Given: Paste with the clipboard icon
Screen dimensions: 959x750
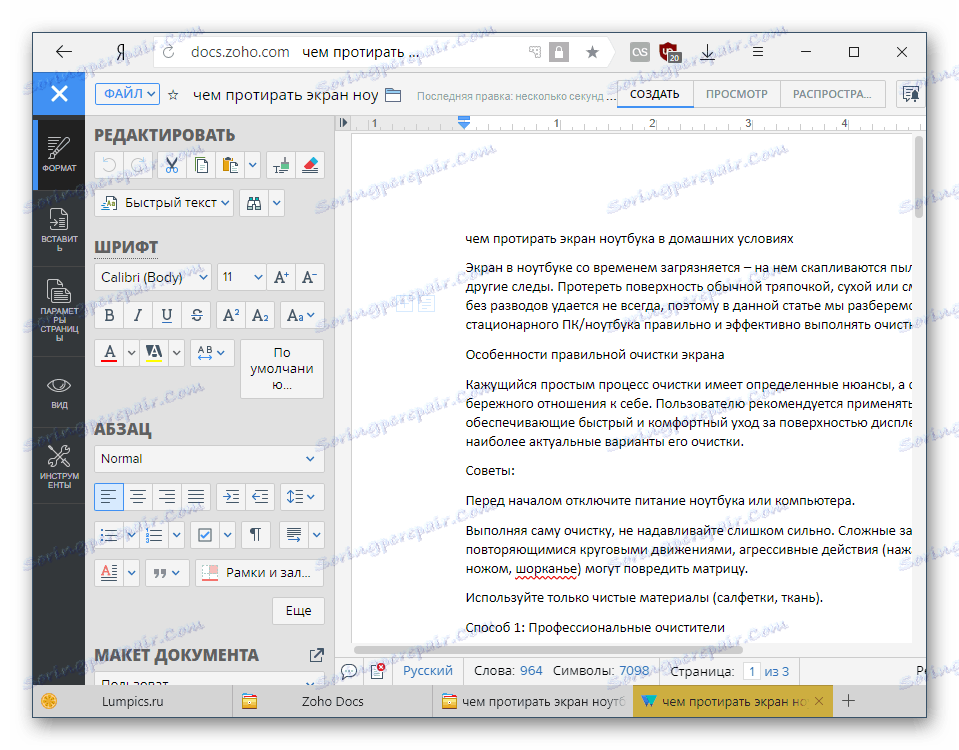Looking at the screenshot, I should coord(230,165).
